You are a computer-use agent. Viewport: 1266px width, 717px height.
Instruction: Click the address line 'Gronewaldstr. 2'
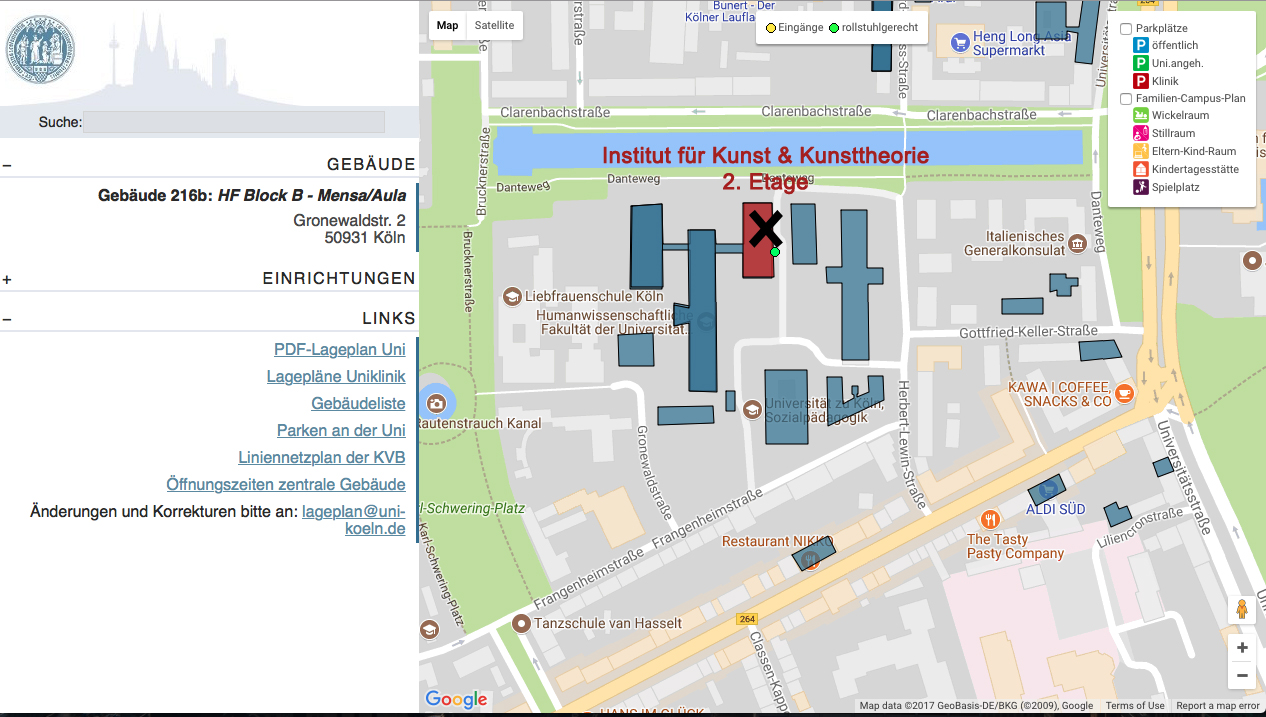(x=350, y=220)
